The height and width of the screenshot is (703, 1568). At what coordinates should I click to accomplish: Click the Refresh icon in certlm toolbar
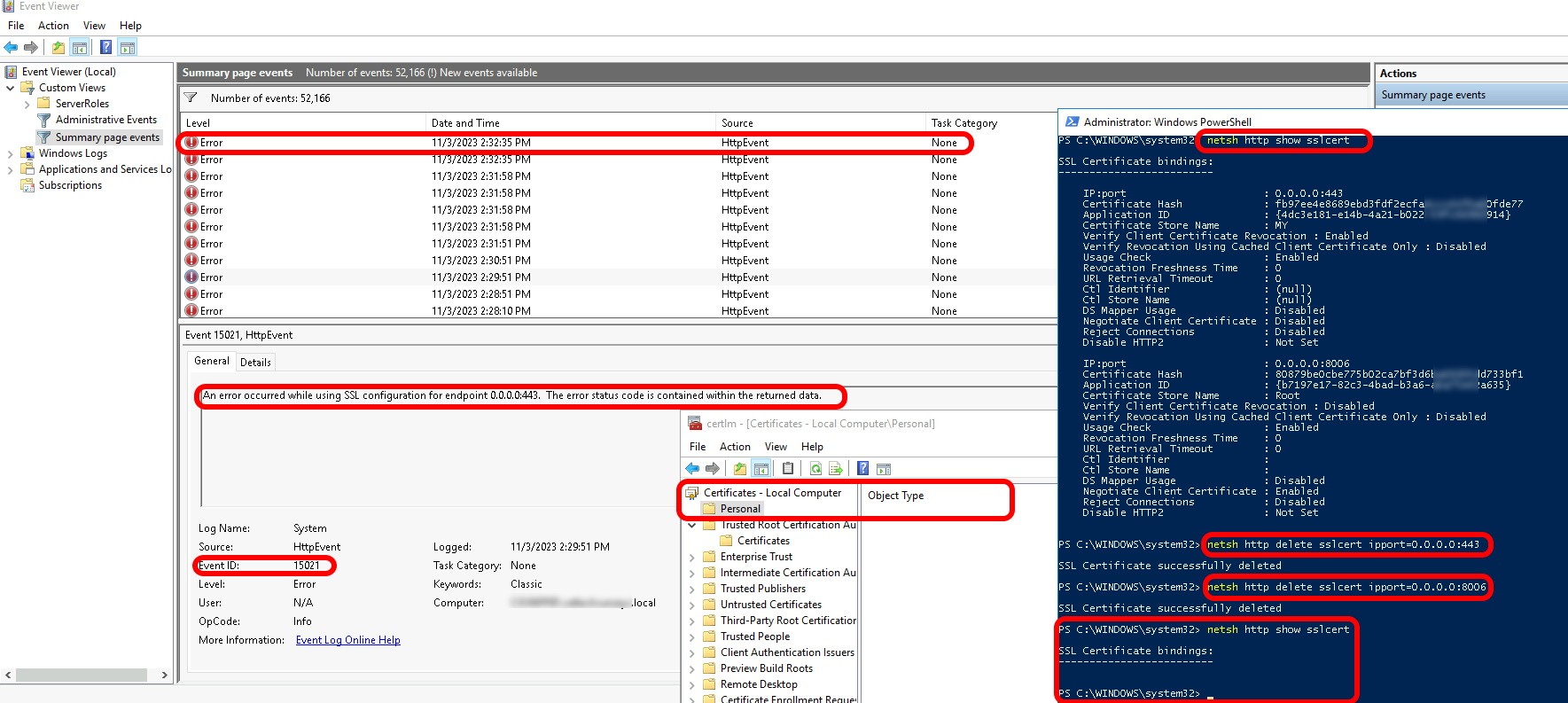(815, 468)
